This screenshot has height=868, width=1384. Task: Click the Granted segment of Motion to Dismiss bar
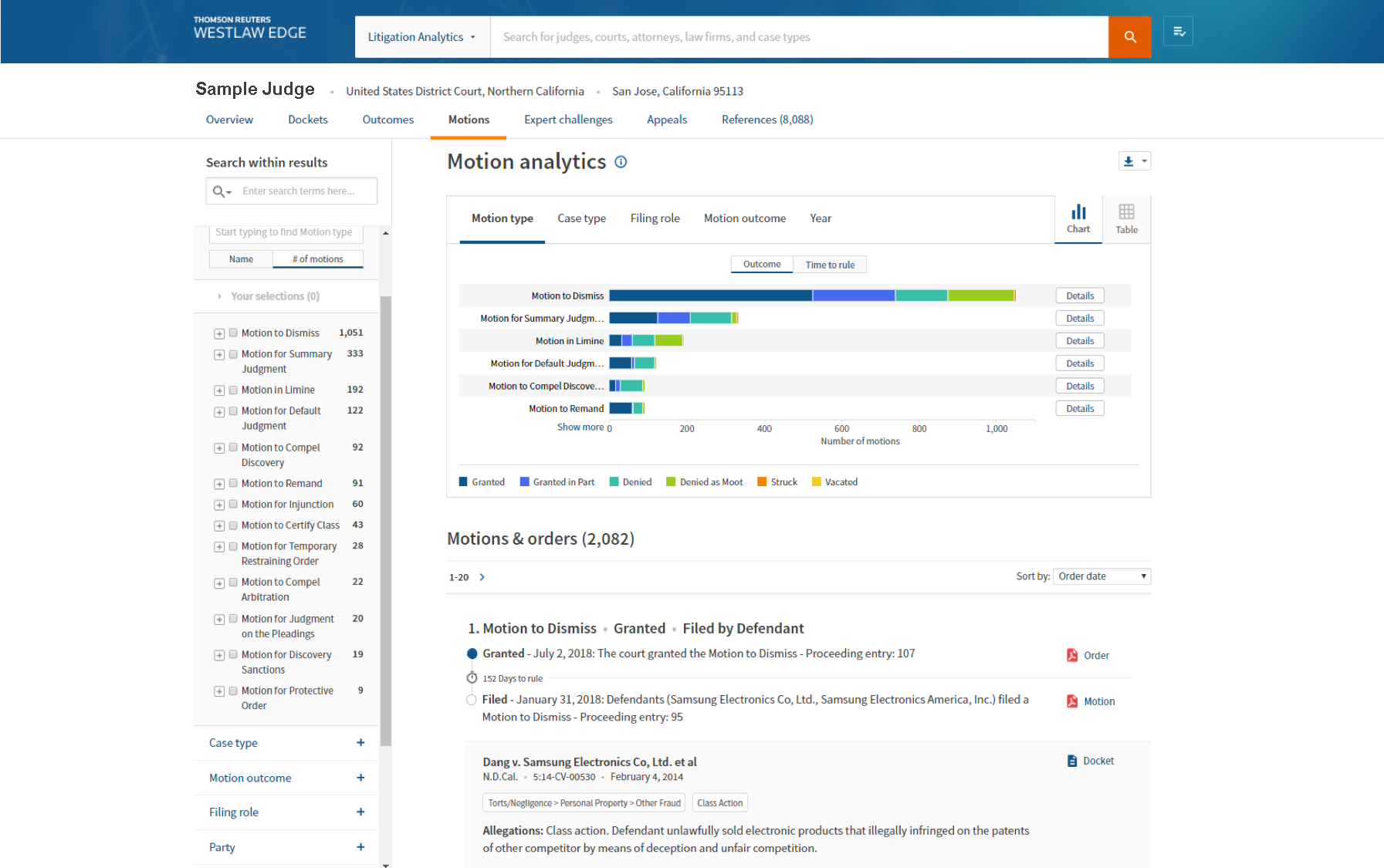(710, 296)
